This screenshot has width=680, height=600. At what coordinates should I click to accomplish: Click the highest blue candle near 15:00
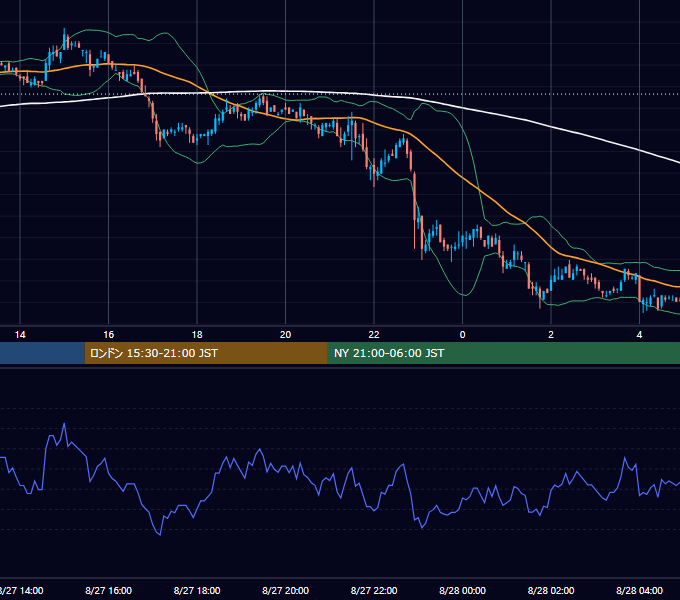tap(64, 39)
